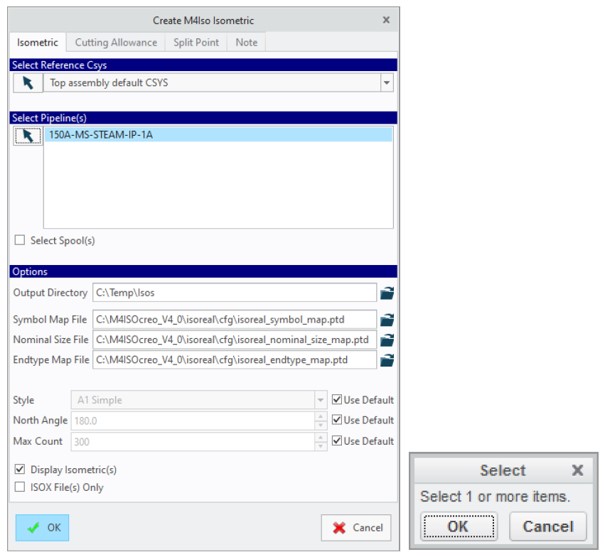Click the Reference Csys selection arrow icon
The image size is (605, 557).
(28, 83)
